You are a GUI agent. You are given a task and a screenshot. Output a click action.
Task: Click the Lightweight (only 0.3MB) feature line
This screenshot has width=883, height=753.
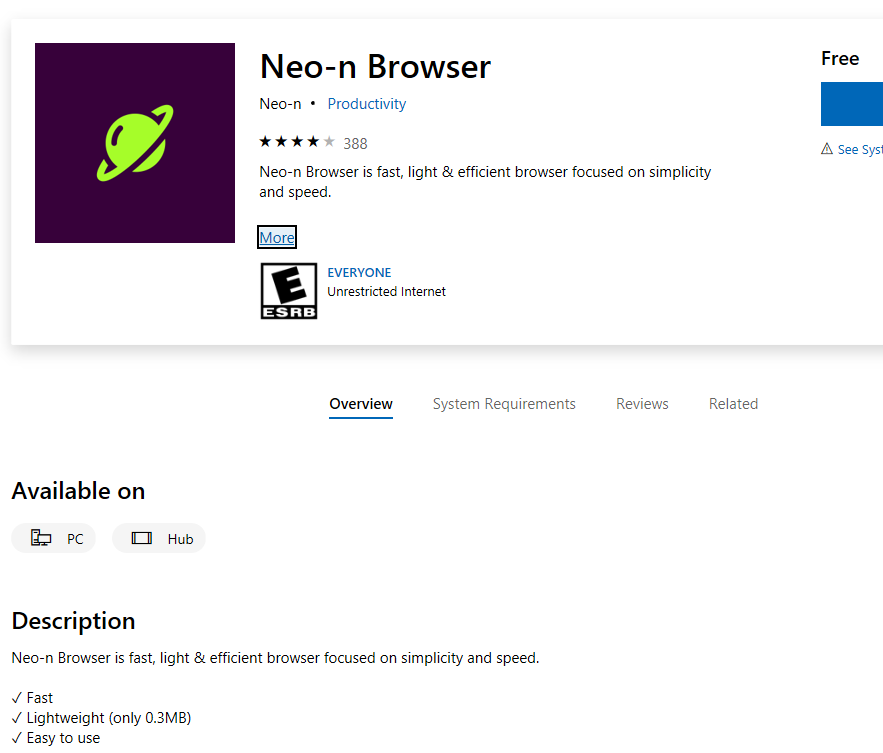click(x=101, y=718)
